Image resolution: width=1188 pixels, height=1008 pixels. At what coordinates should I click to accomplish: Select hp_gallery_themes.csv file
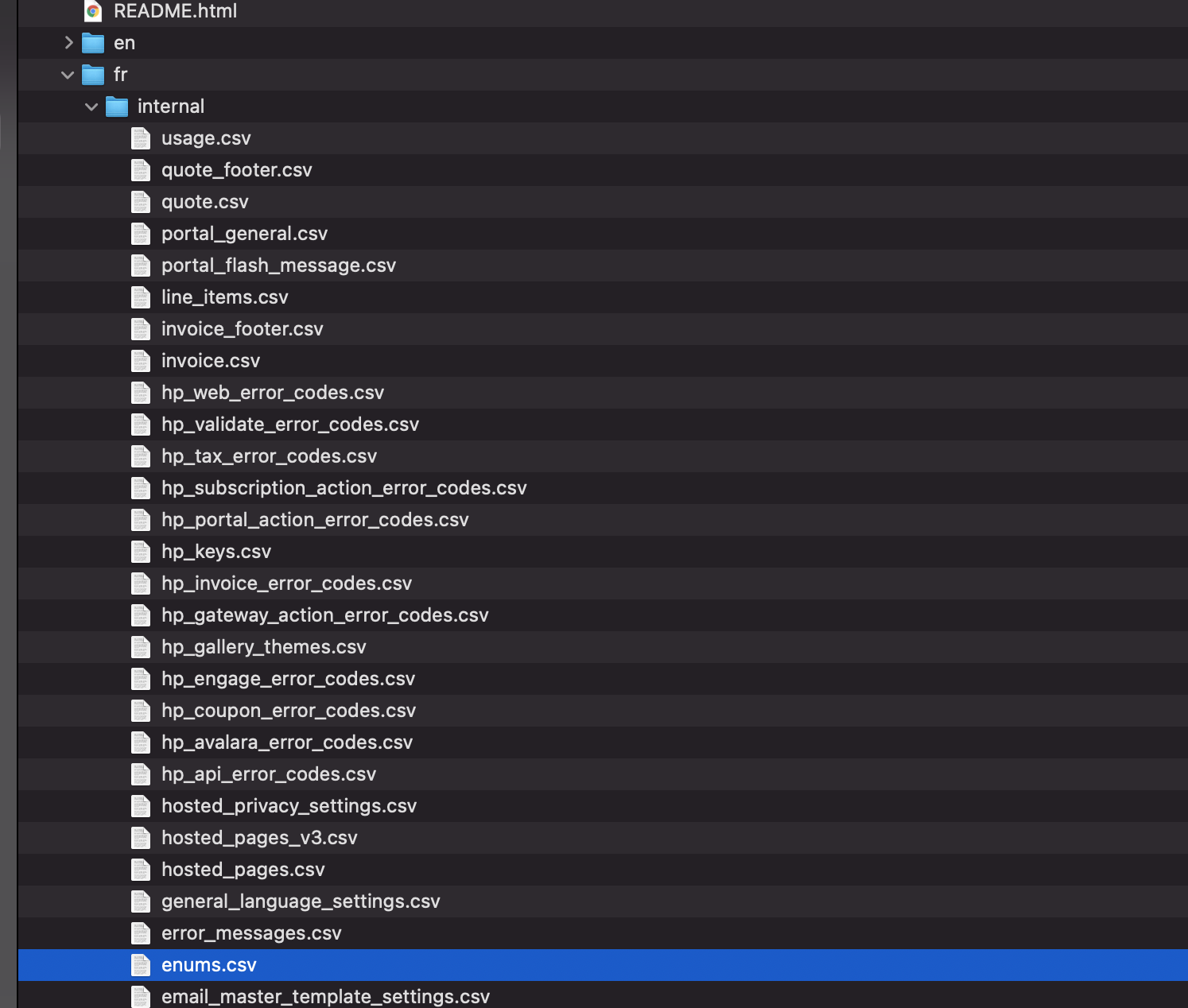tap(263, 647)
